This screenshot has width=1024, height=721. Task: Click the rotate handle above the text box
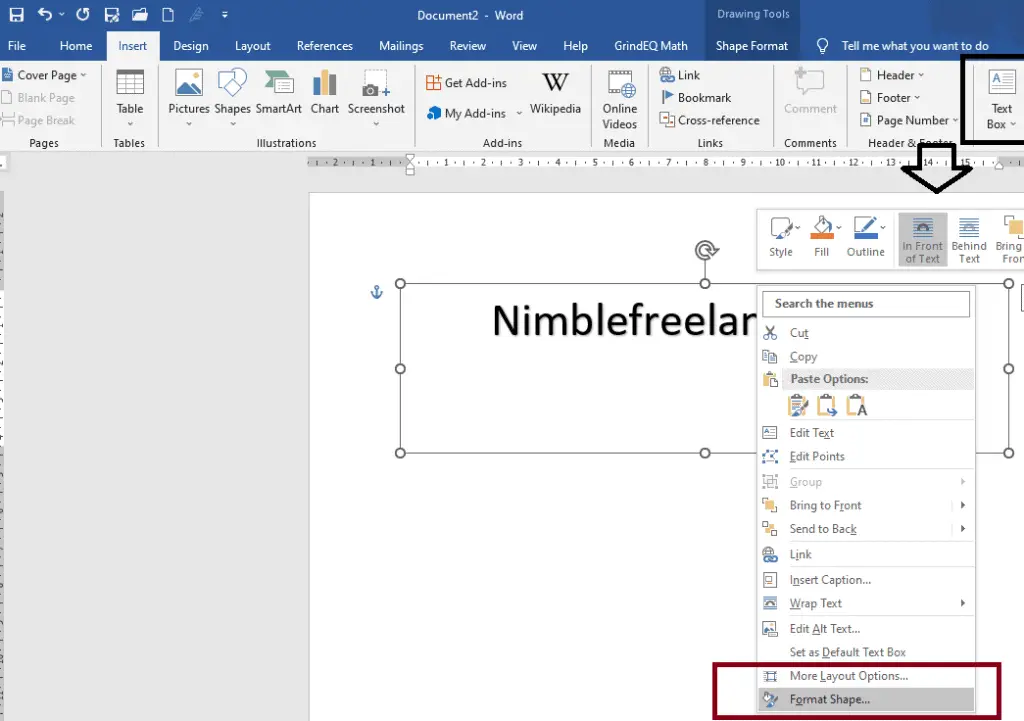[705, 250]
